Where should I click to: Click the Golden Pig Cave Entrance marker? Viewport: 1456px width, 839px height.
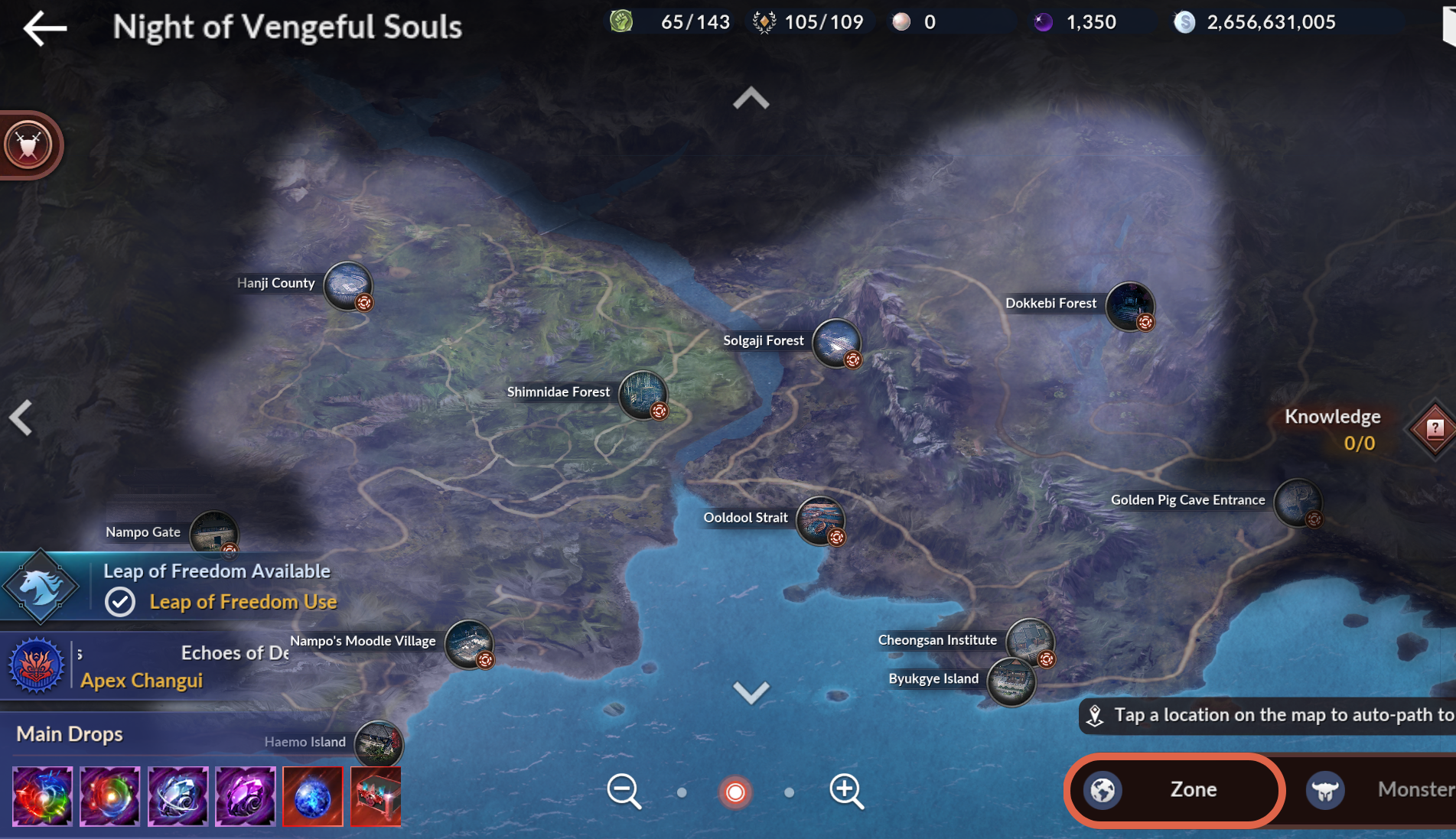1298,502
